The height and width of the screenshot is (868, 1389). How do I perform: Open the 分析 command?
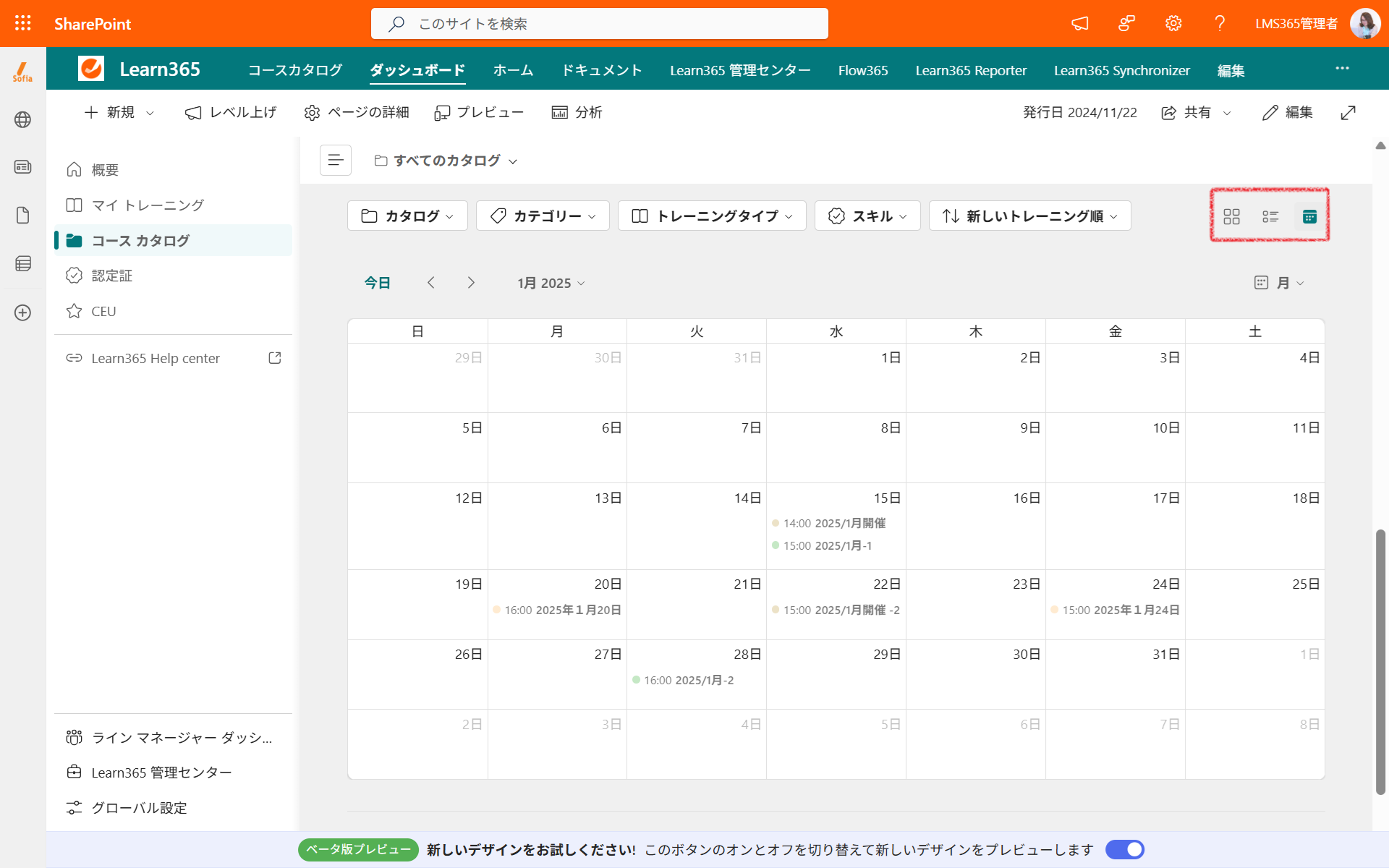pos(577,112)
